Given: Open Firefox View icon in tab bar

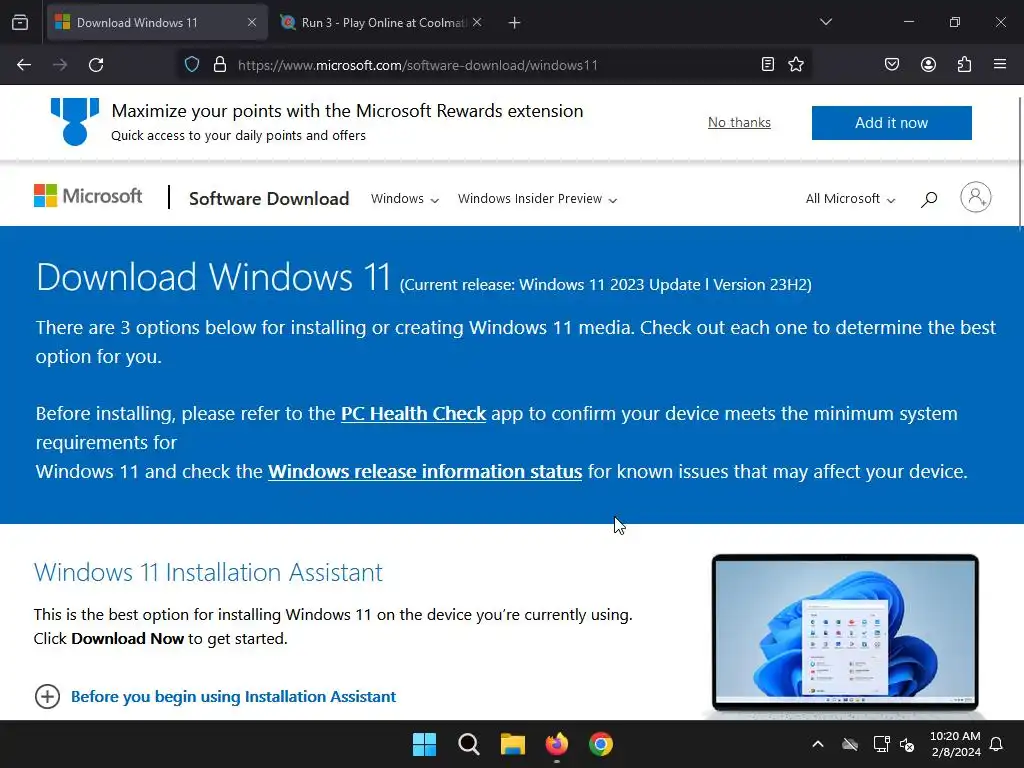Looking at the screenshot, I should [x=20, y=23].
